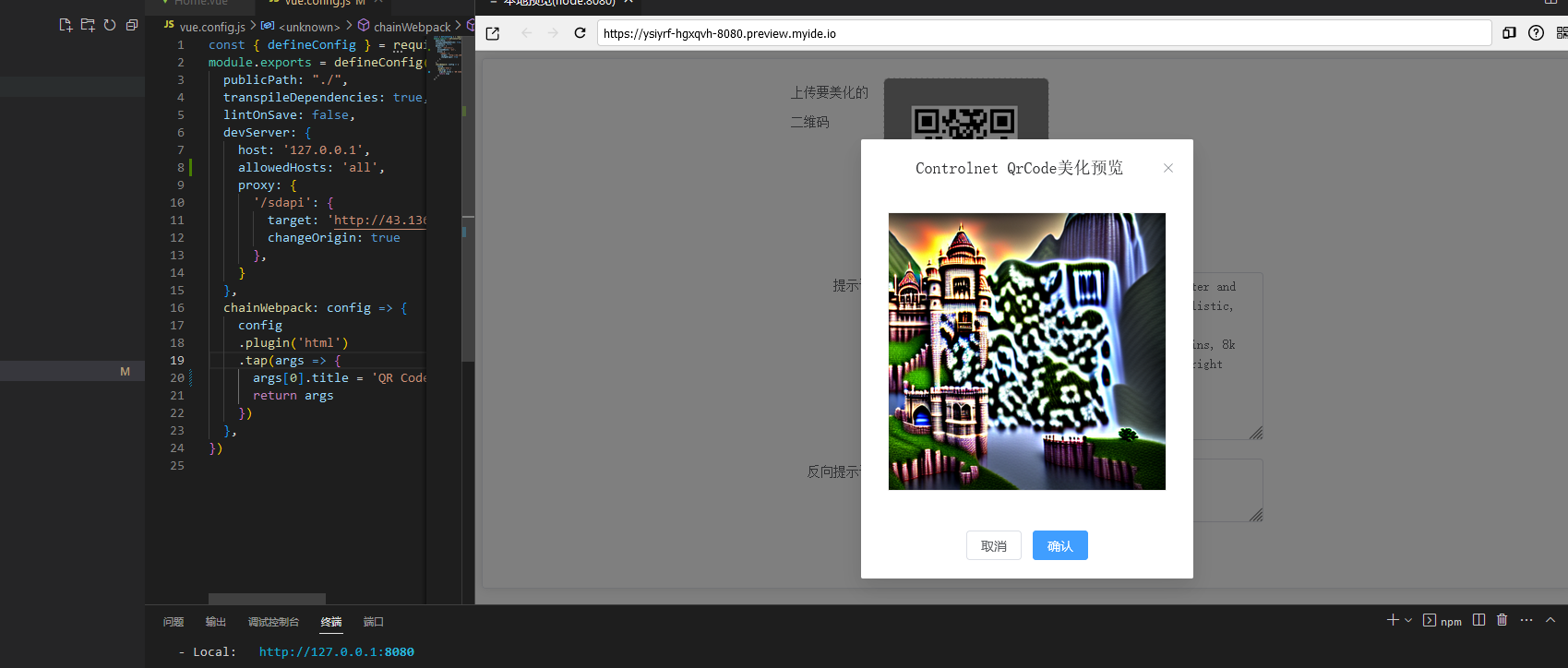The image size is (1568, 668).
Task: Click the modified file row marked M
Action: (72, 371)
